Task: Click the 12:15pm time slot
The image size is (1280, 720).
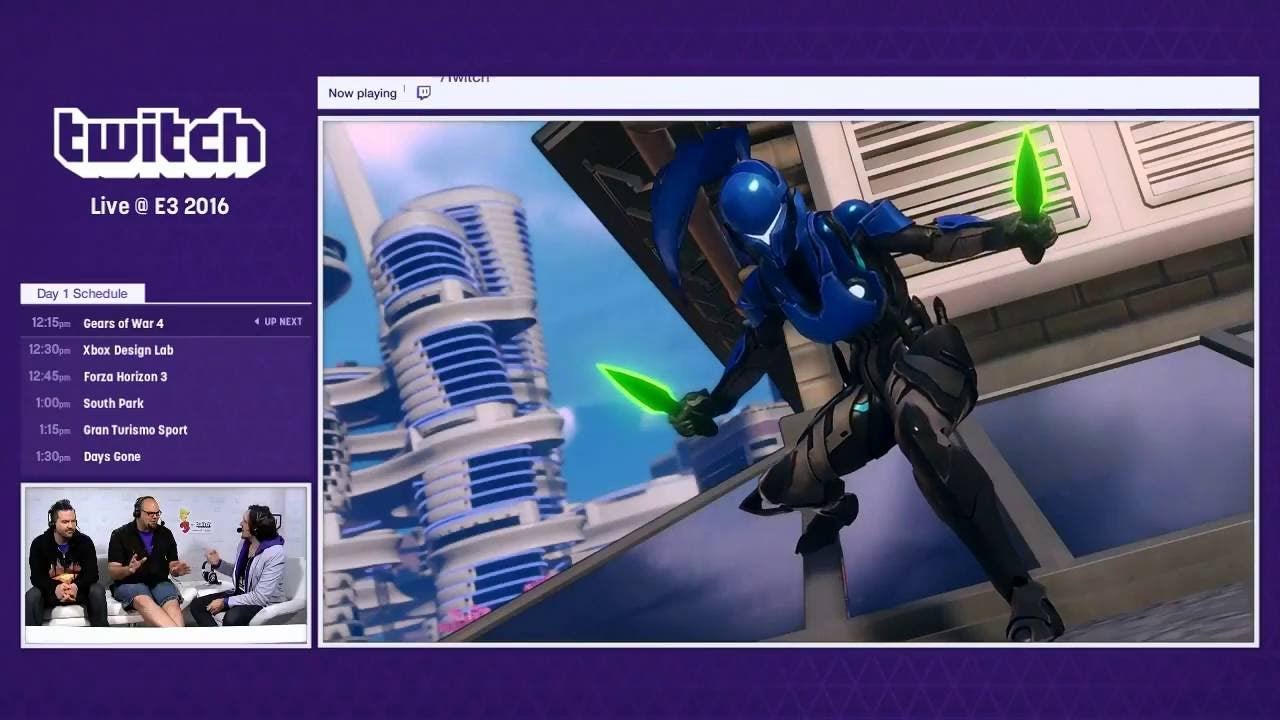Action: click(50, 323)
